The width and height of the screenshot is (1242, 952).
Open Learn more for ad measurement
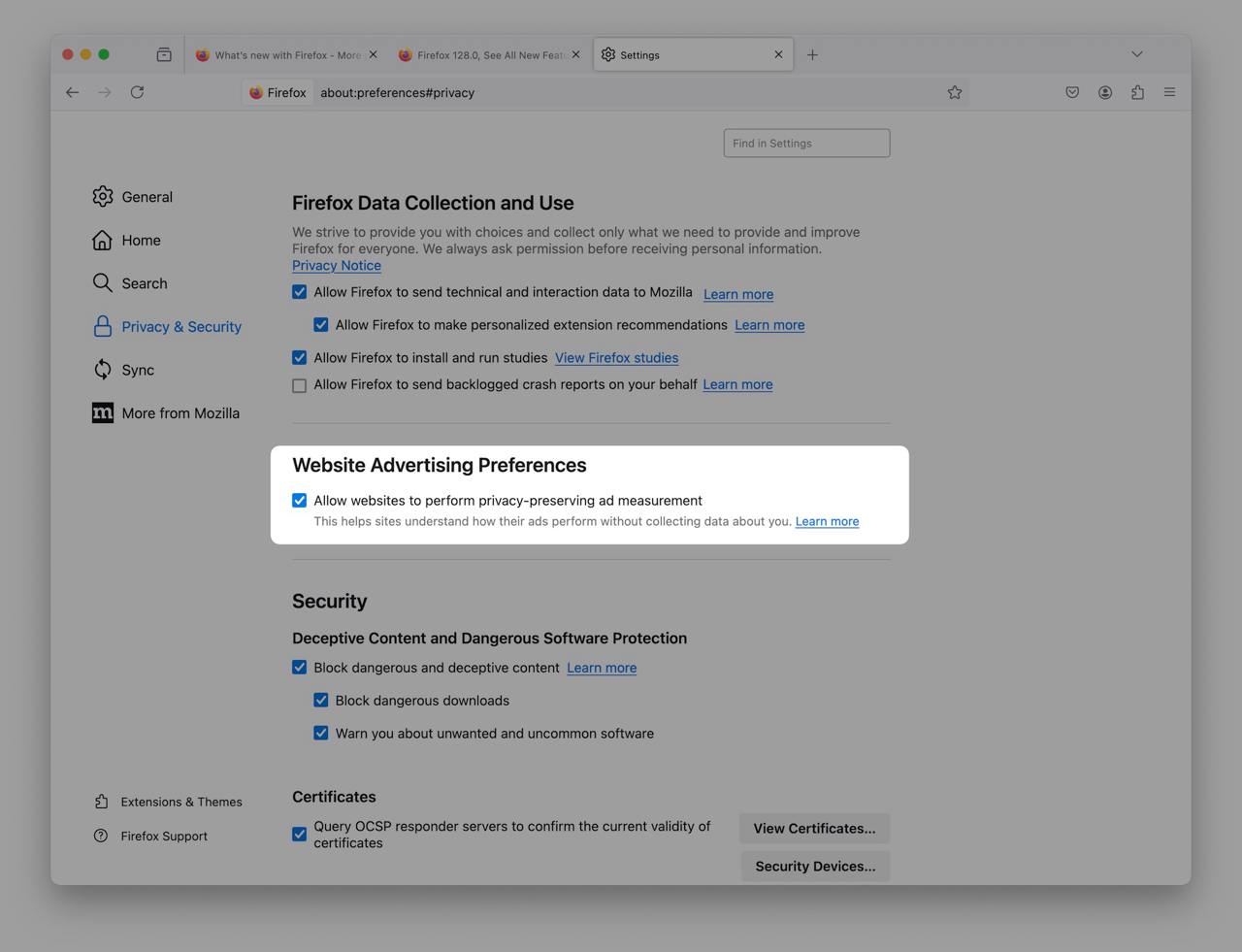click(827, 521)
